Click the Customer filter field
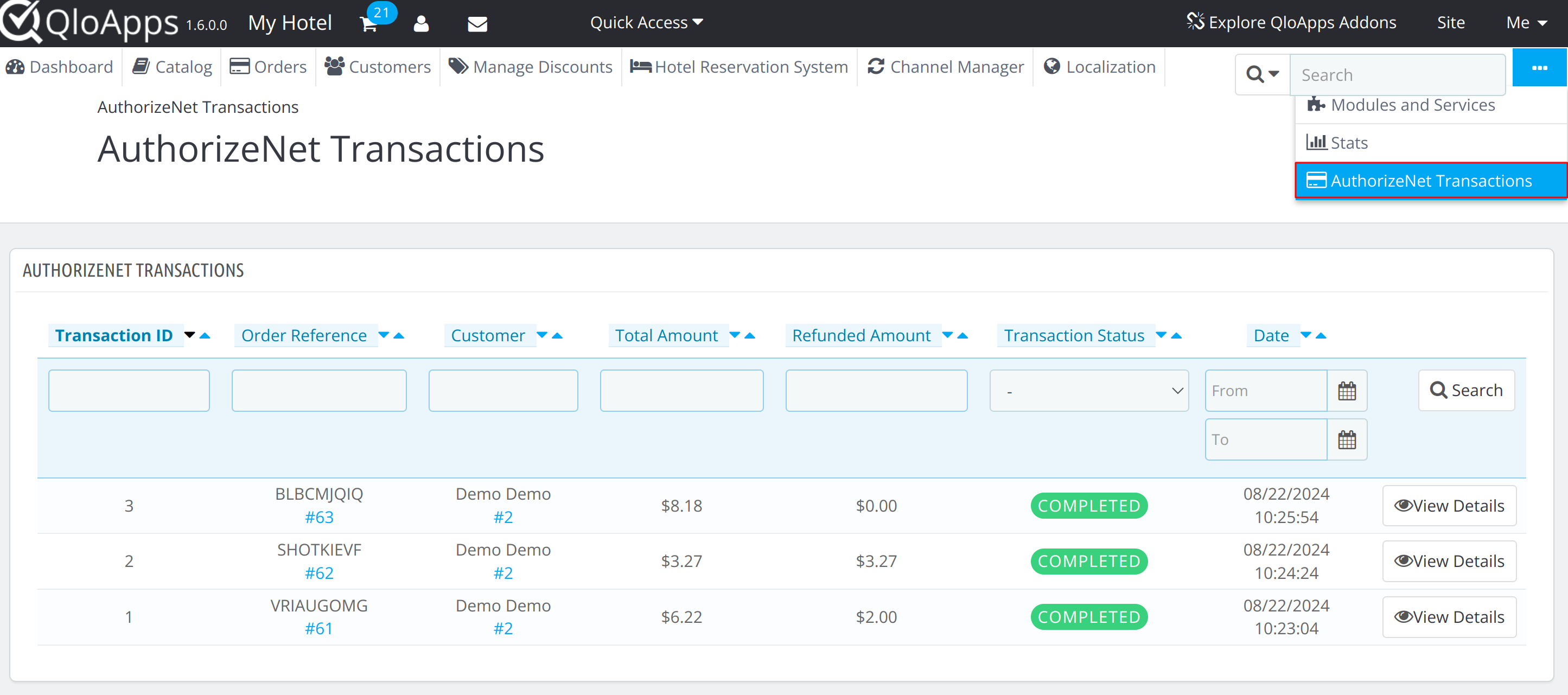 (x=503, y=391)
